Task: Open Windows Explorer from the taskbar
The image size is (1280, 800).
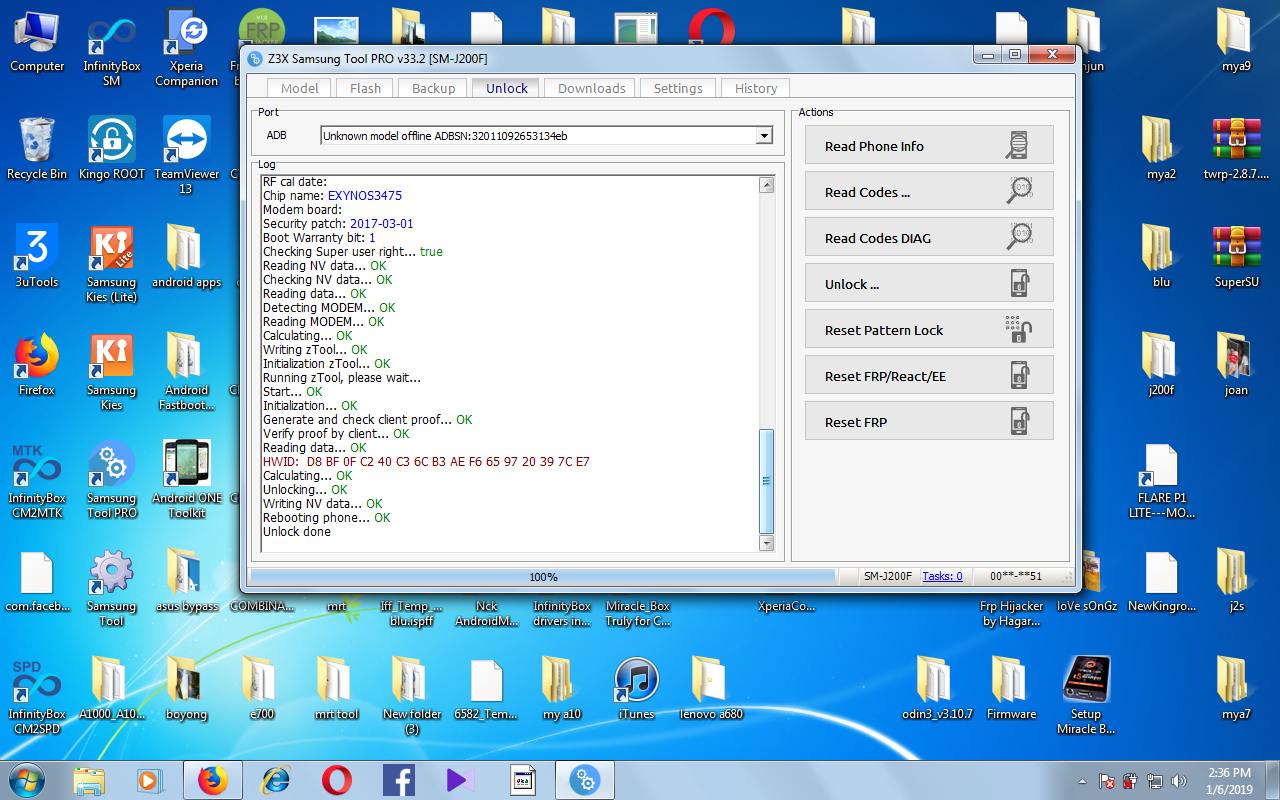Action: click(89, 780)
